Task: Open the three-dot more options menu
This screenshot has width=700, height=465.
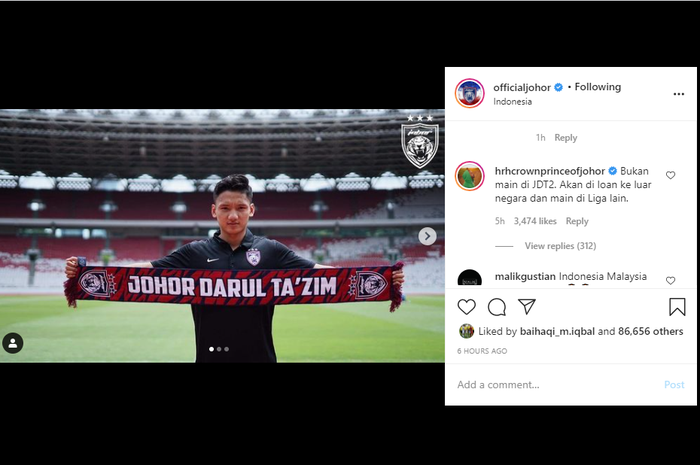Action: tap(679, 94)
